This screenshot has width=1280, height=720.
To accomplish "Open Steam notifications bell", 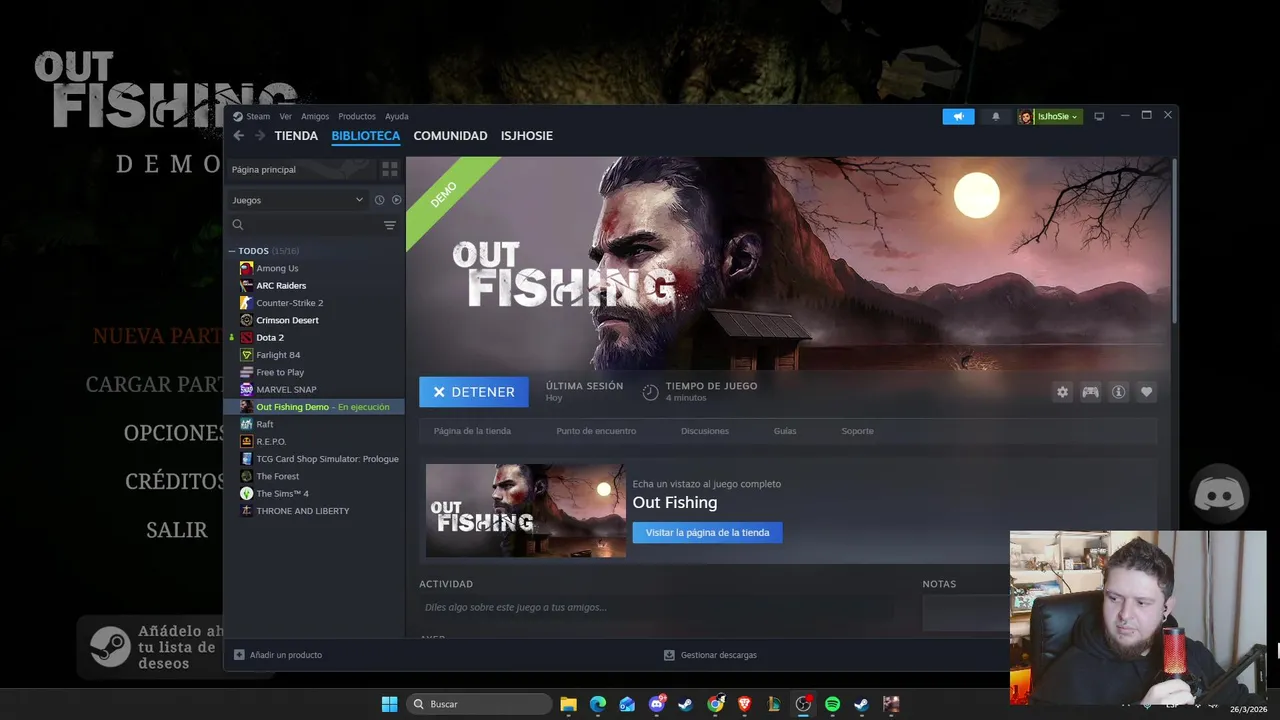I will click(995, 116).
